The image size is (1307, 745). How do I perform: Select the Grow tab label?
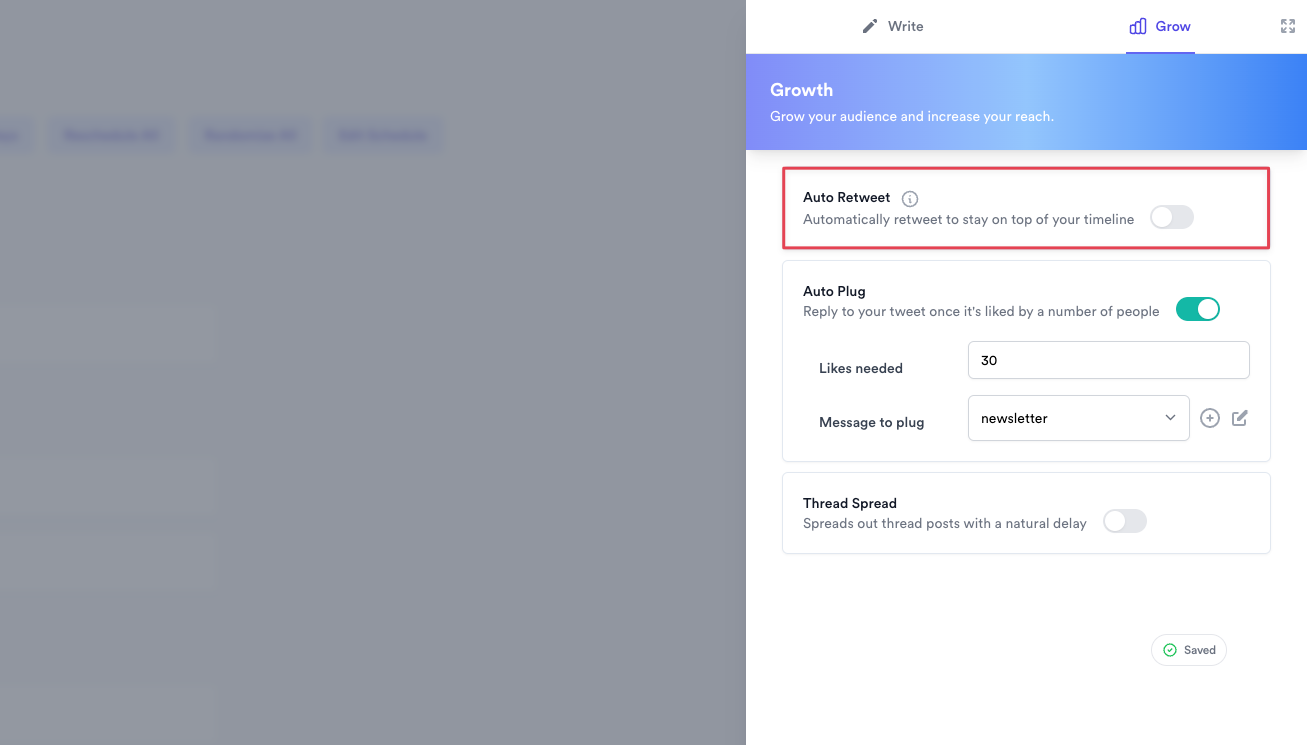[1173, 26]
